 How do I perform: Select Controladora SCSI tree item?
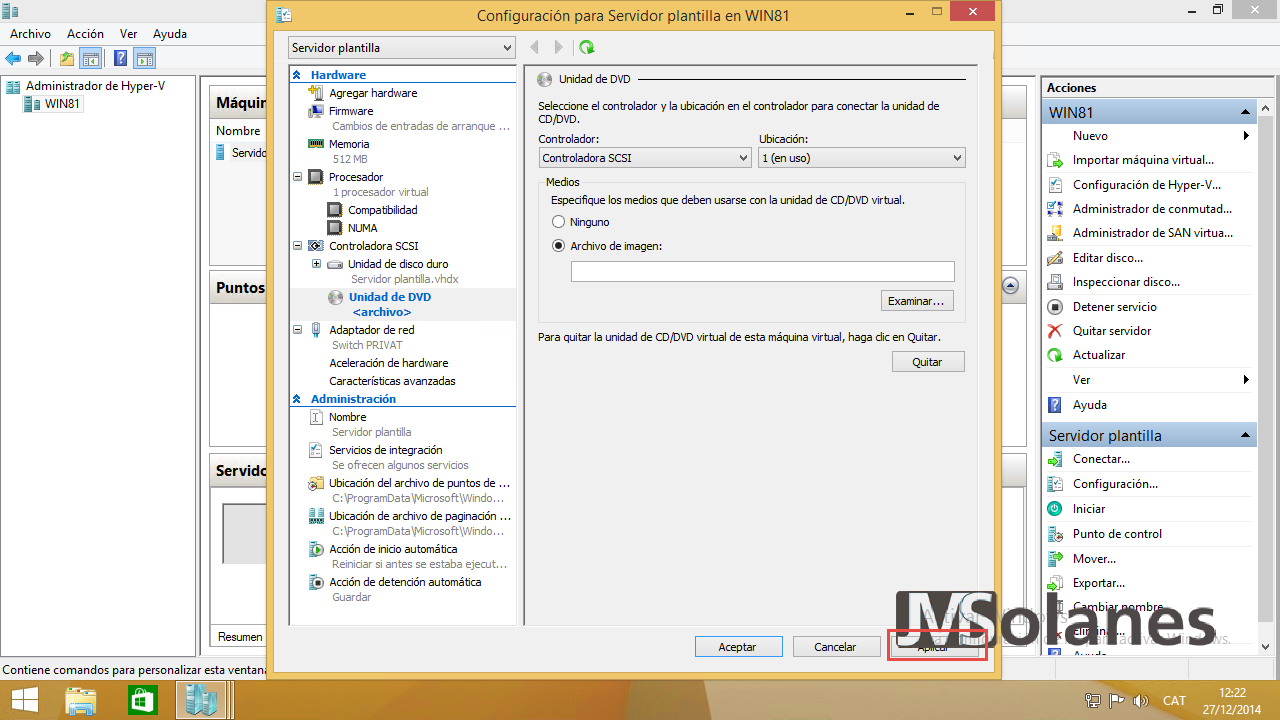coord(374,246)
